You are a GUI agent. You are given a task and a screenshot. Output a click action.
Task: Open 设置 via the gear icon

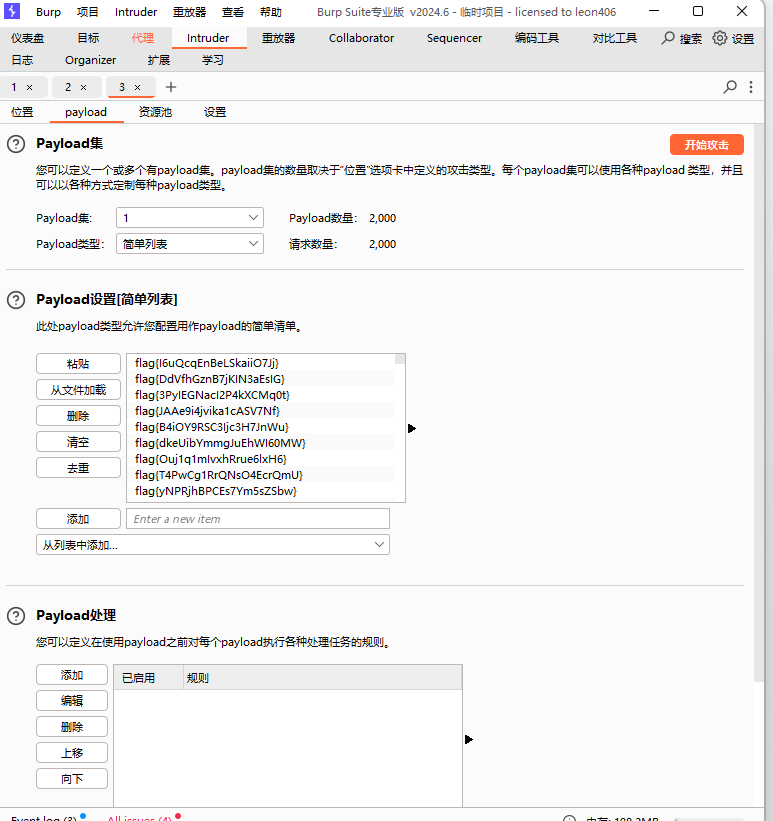(720, 38)
